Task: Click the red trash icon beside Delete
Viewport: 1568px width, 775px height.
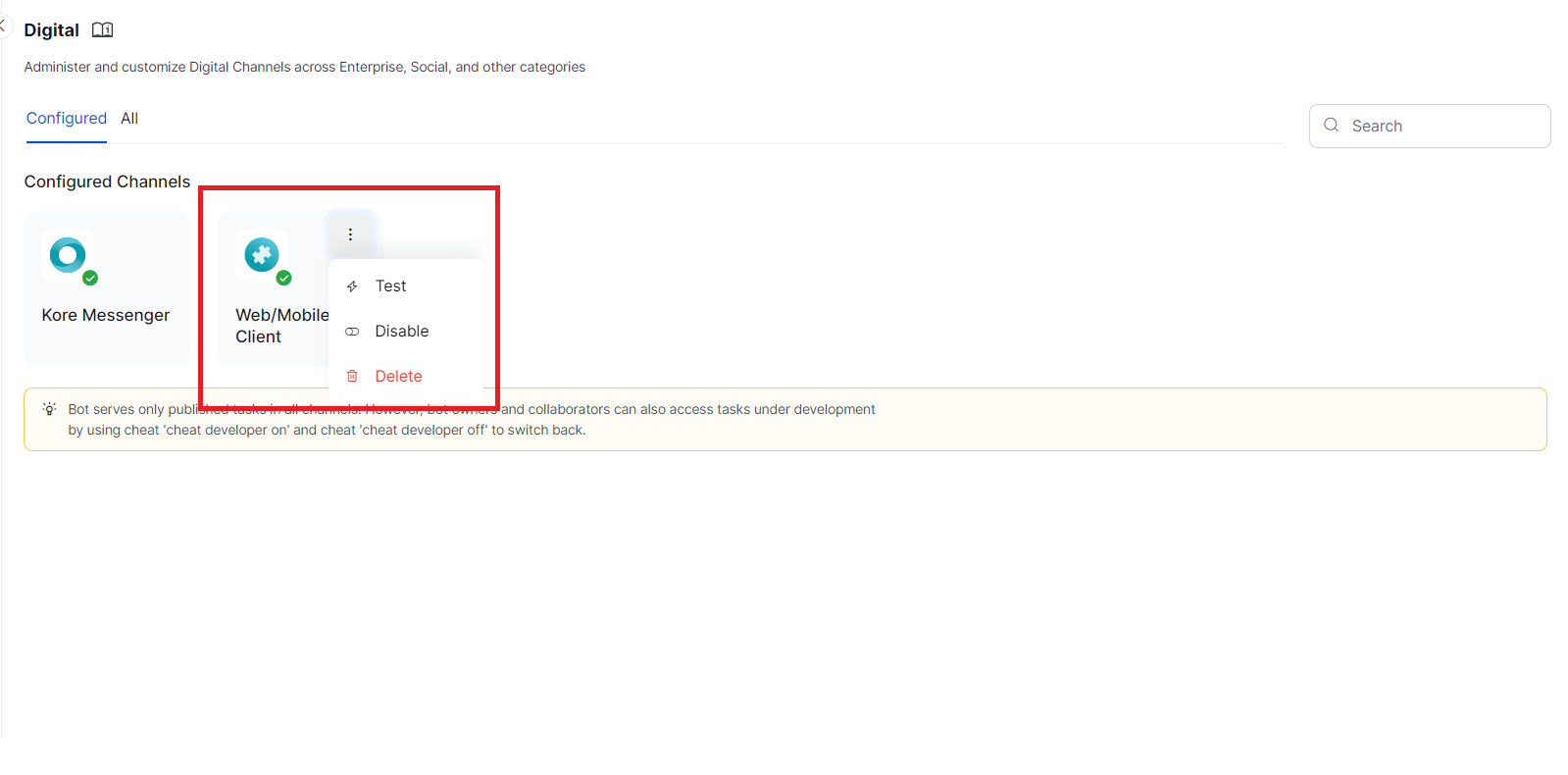Action: 352,377
